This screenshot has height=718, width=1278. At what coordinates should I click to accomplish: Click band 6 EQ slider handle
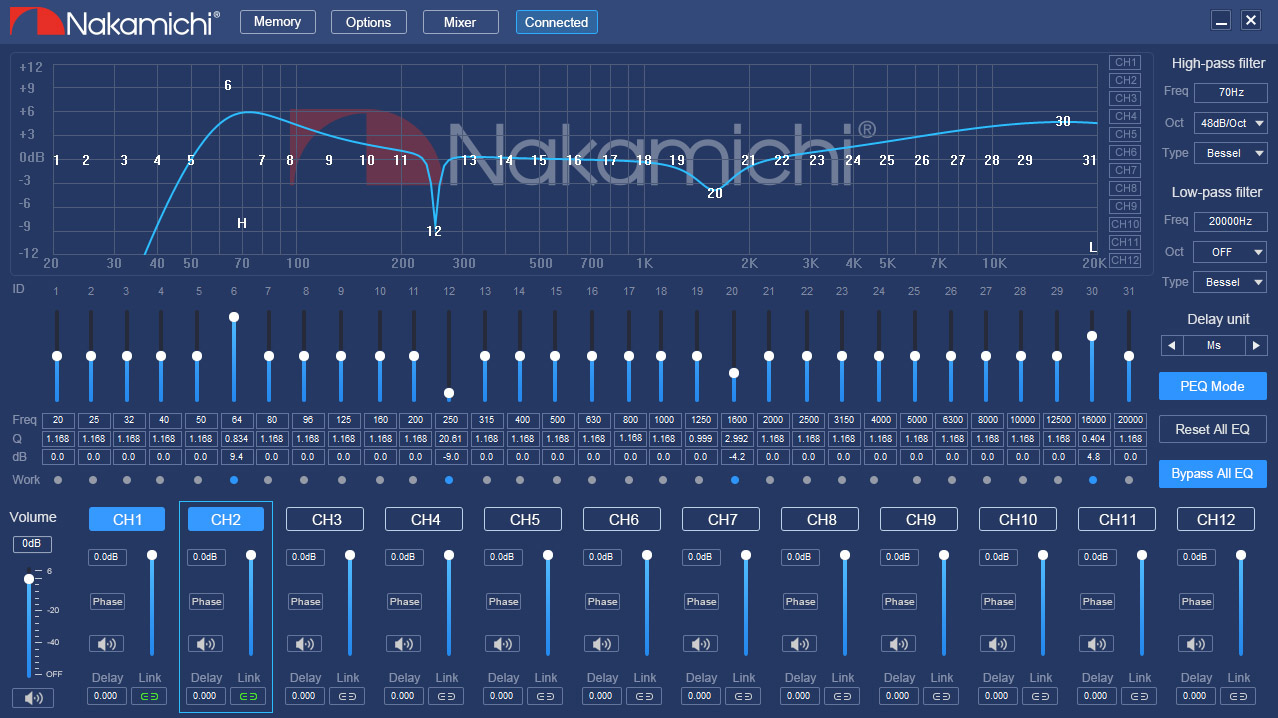tap(234, 317)
